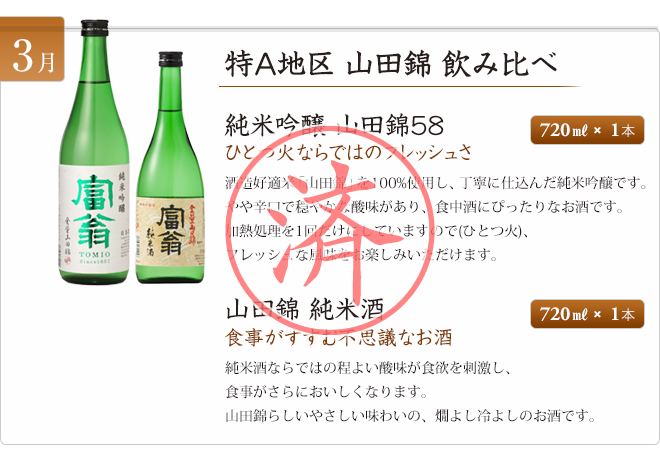Click the heading 特A地区 山田錦 飲み比べ
The width and height of the screenshot is (660, 460).
(391, 64)
